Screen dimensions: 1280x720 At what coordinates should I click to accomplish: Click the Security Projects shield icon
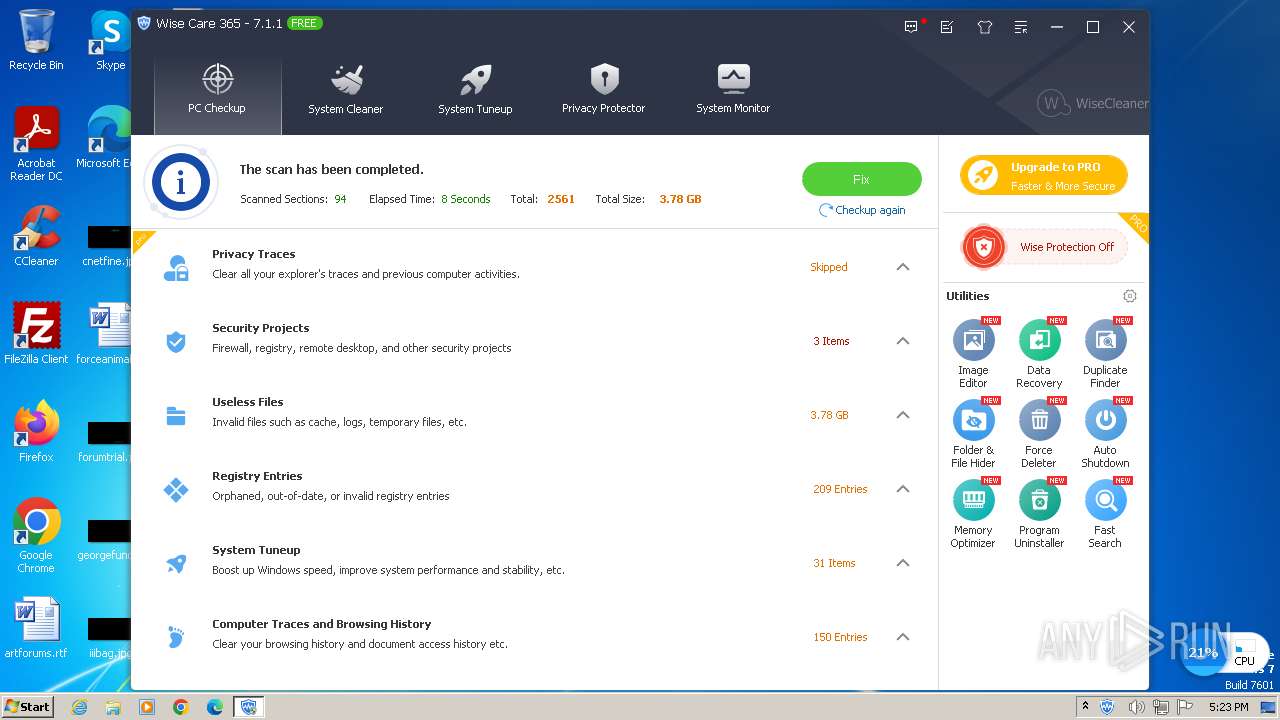click(176, 342)
